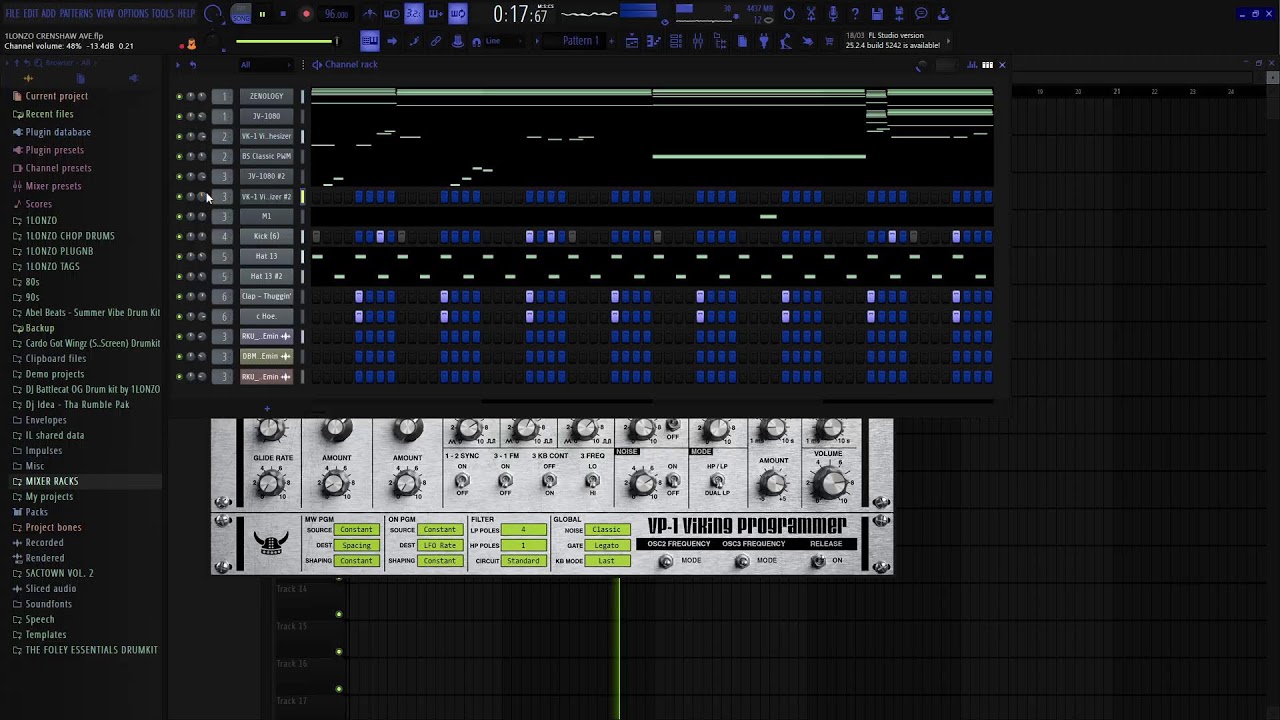
Task: Click the tempo field showing 96
Action: click(x=336, y=14)
